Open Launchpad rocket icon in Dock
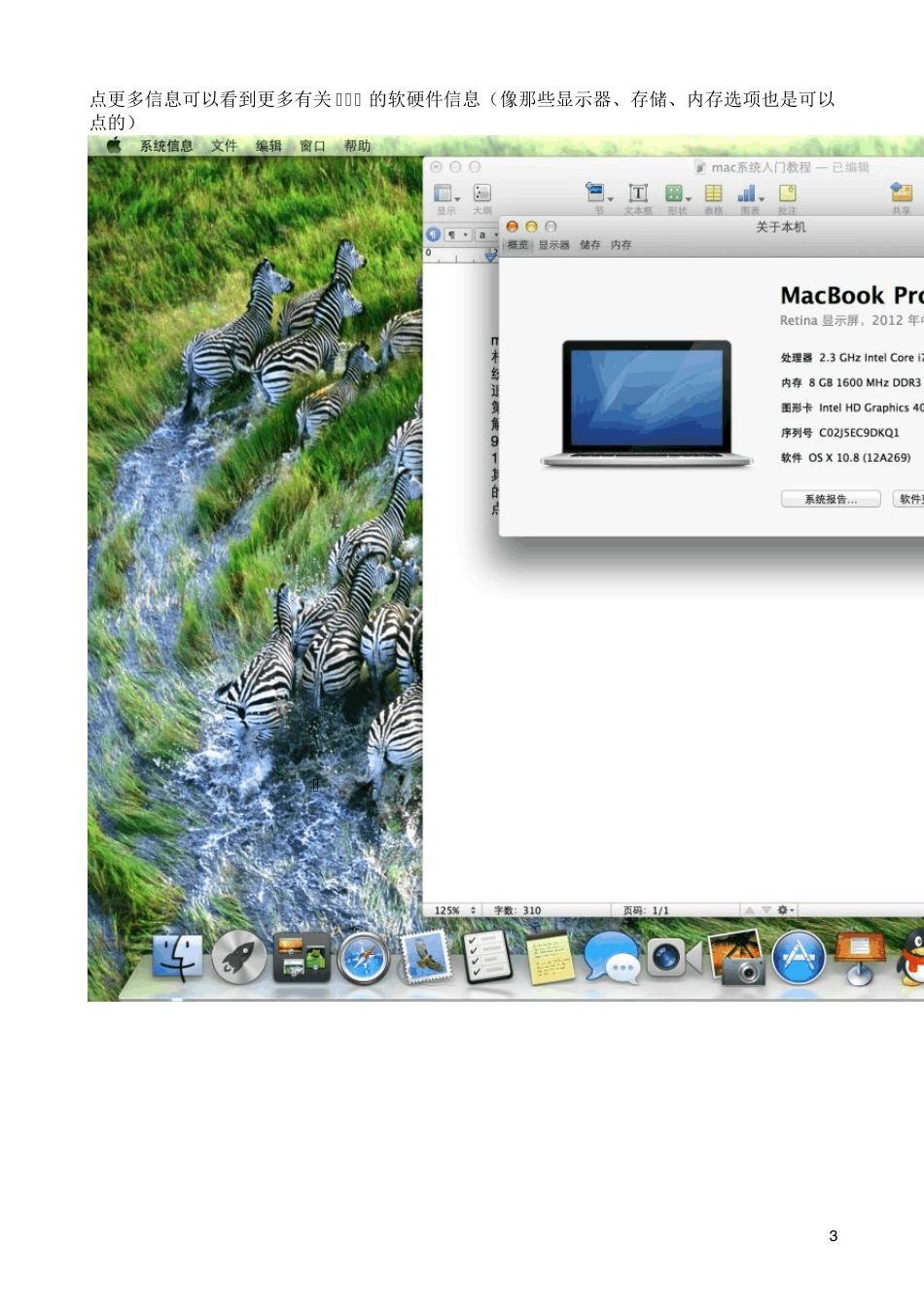Screen dimensions: 924x1309 [x=238, y=958]
